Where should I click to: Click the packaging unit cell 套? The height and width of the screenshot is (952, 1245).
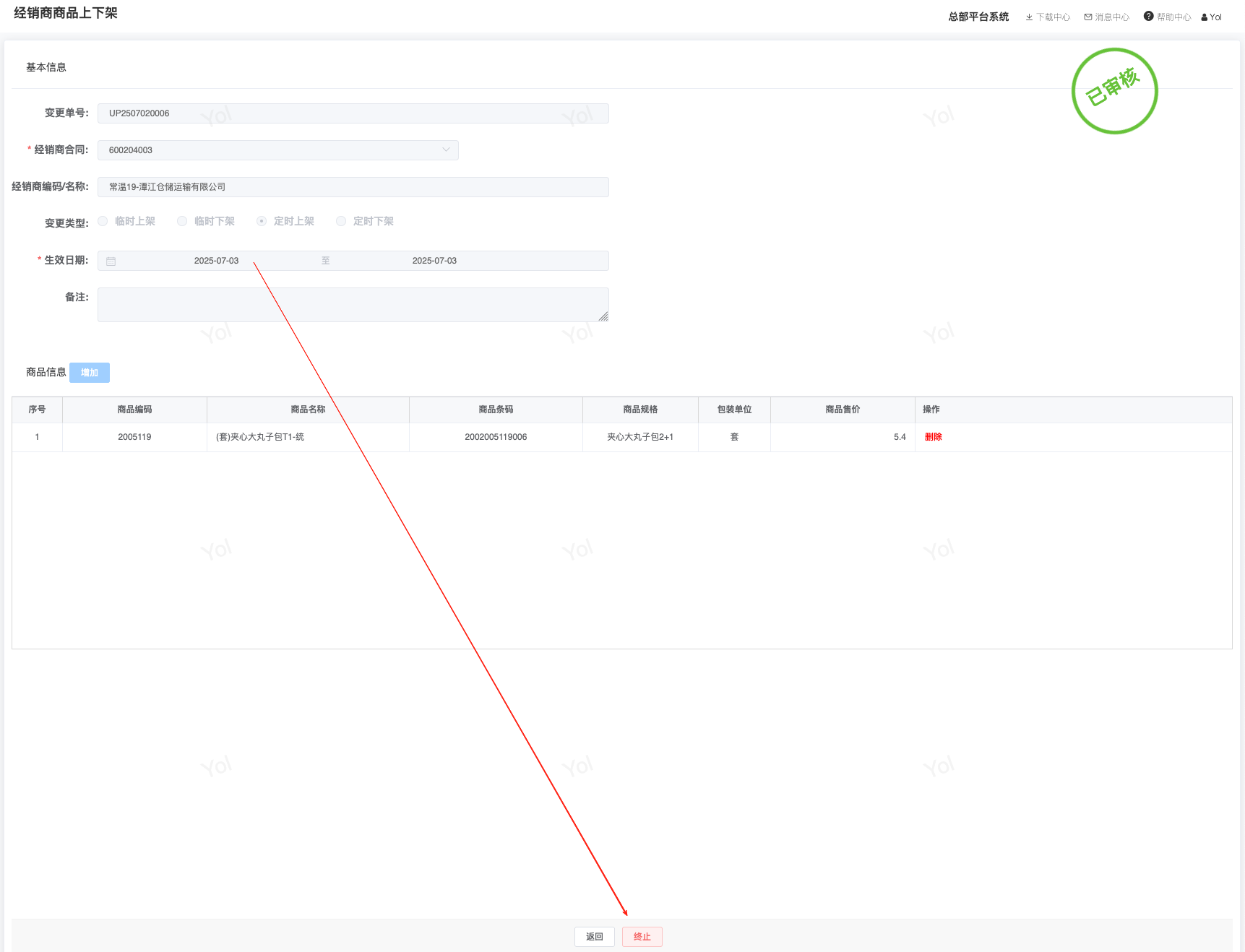pyautogui.click(x=735, y=437)
